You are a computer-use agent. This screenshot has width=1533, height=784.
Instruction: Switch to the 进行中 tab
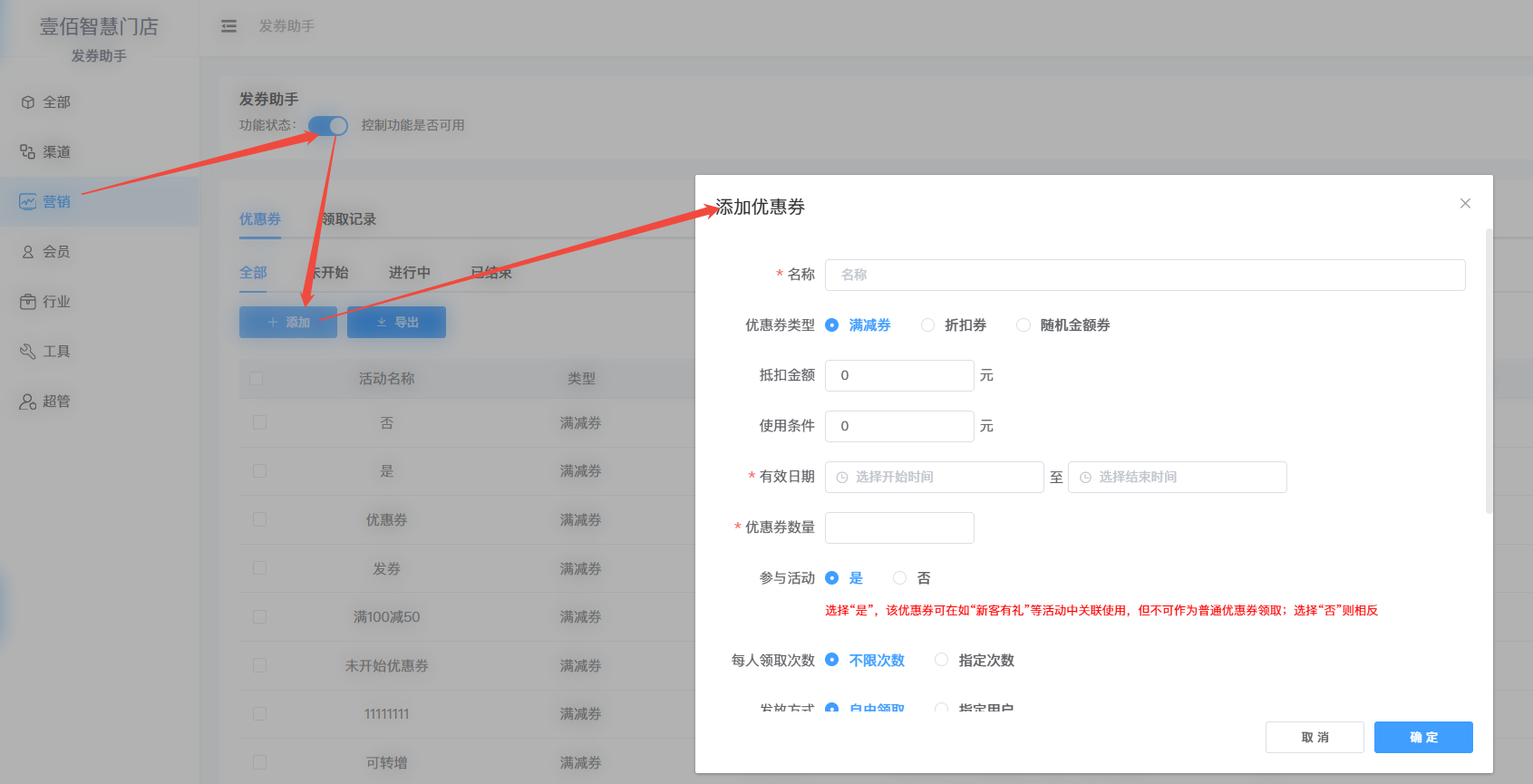[x=410, y=273]
